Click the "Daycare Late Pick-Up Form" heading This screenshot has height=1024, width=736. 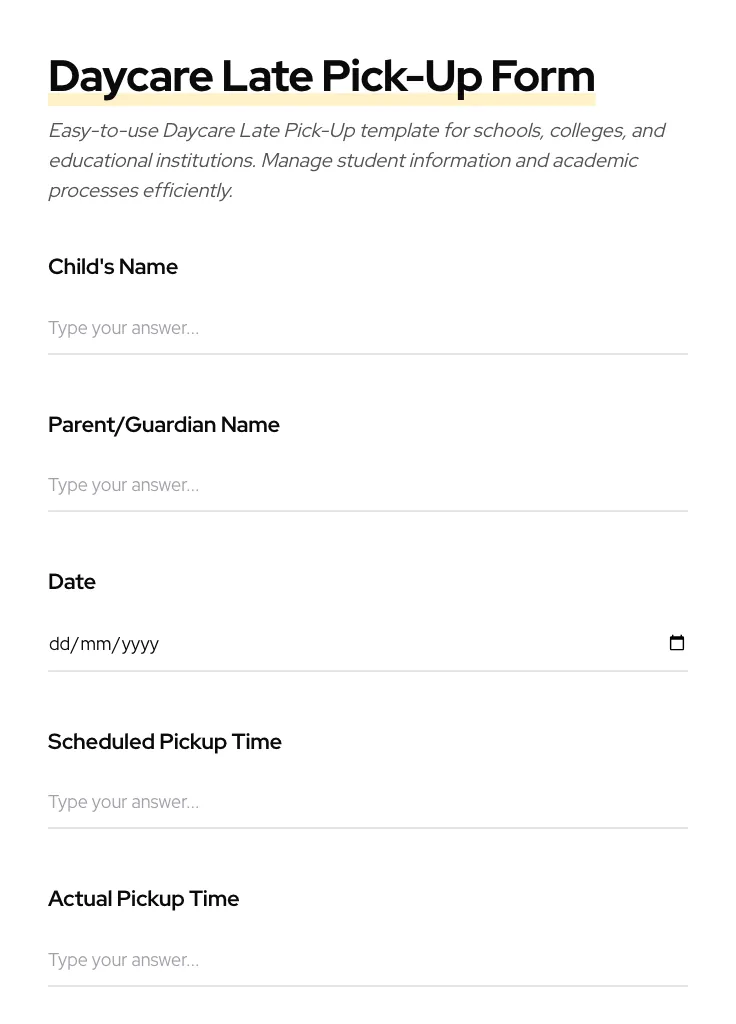coord(321,76)
